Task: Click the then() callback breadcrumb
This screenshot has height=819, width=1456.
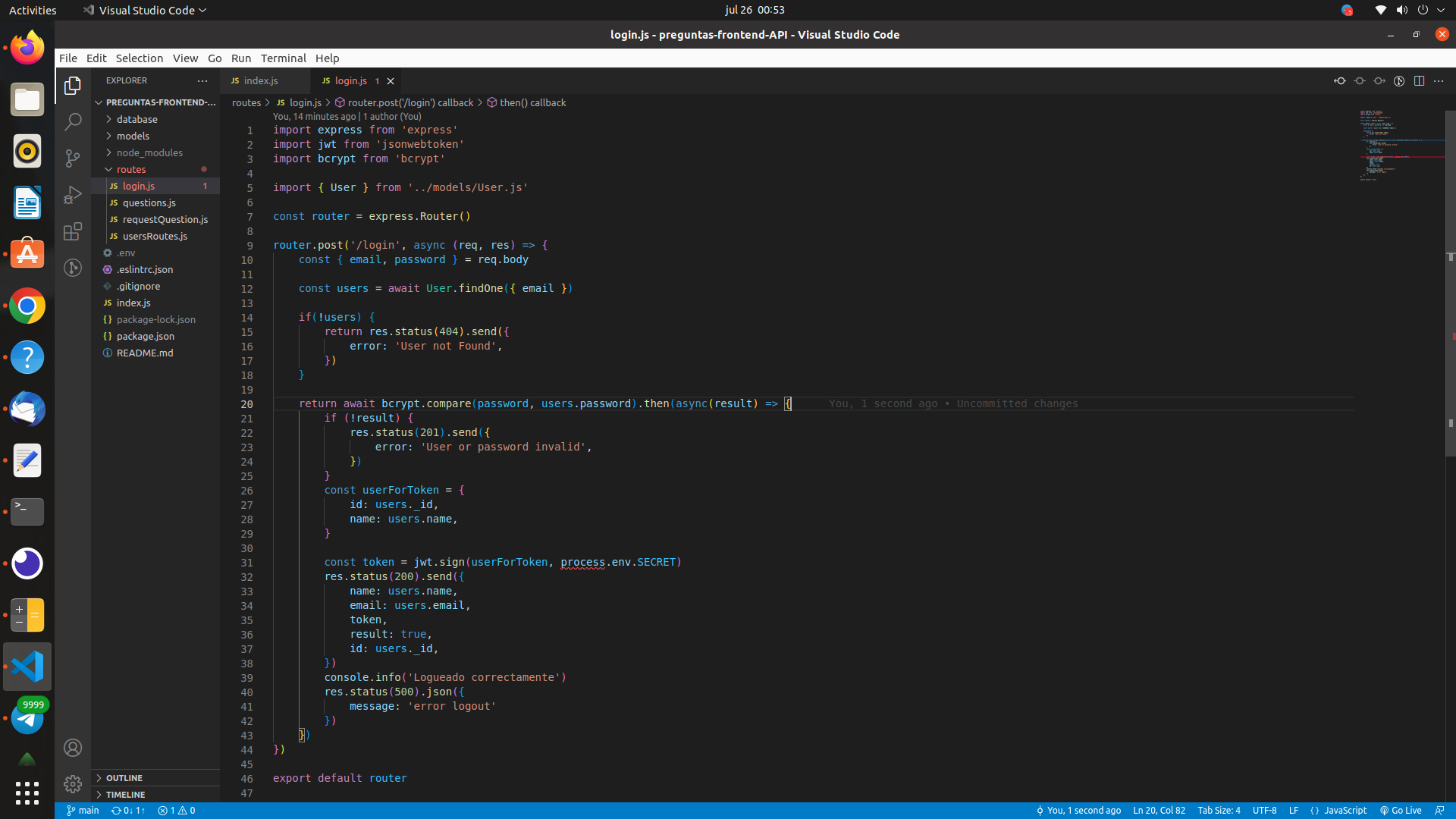Action: click(x=526, y=102)
